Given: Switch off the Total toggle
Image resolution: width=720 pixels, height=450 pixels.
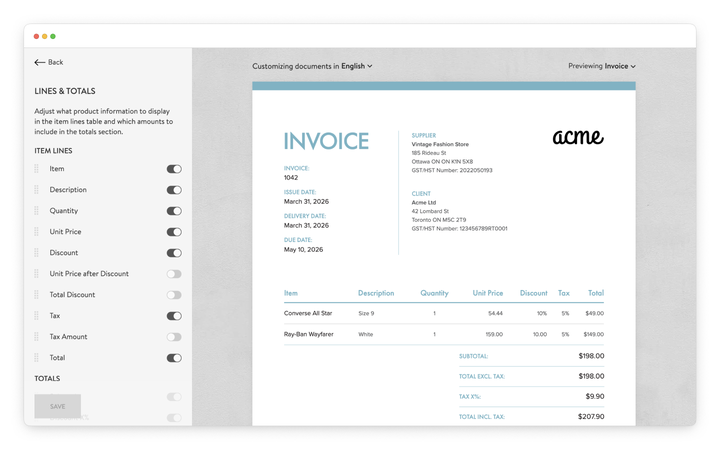Looking at the screenshot, I should click(x=174, y=358).
